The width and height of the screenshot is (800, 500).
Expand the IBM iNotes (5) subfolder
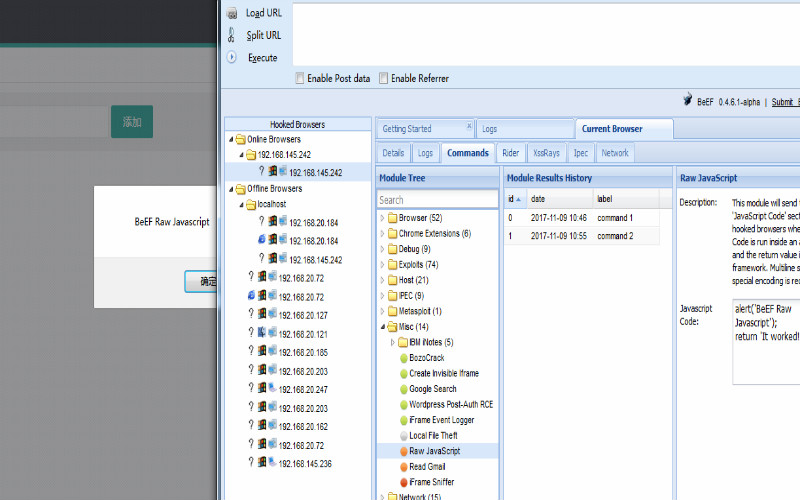click(x=392, y=342)
